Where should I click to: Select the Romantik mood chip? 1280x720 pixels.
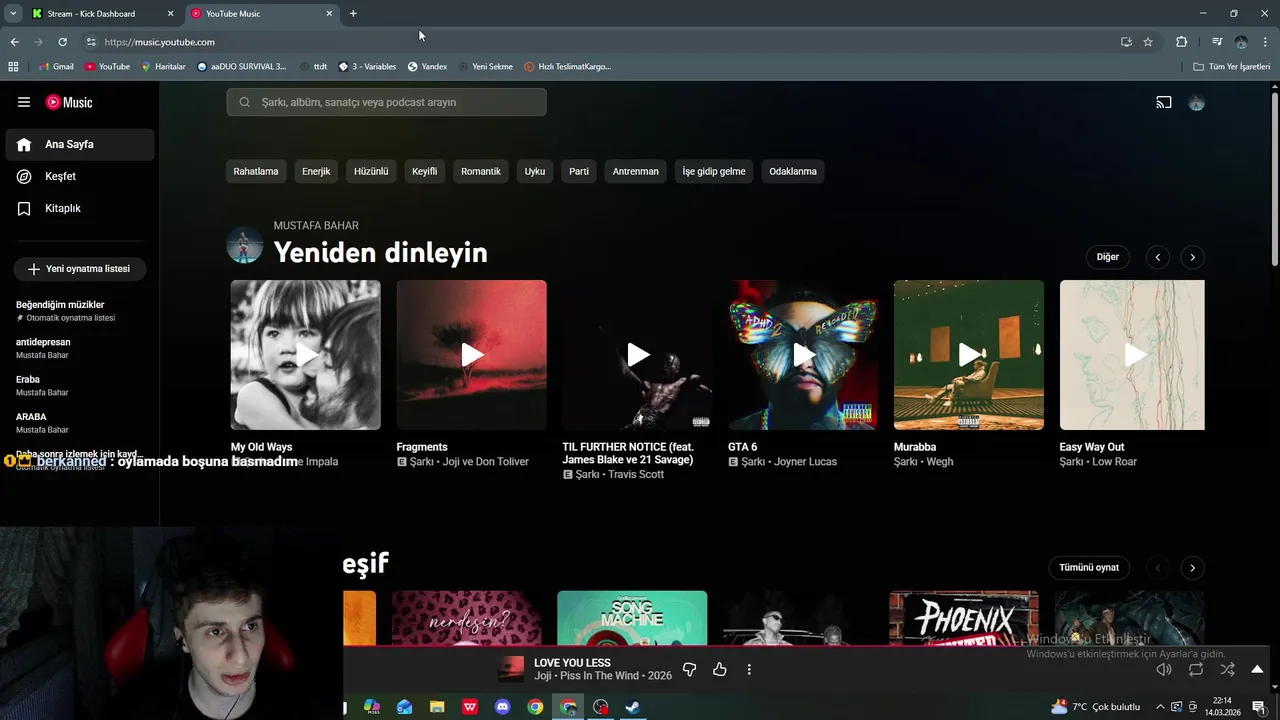[481, 171]
